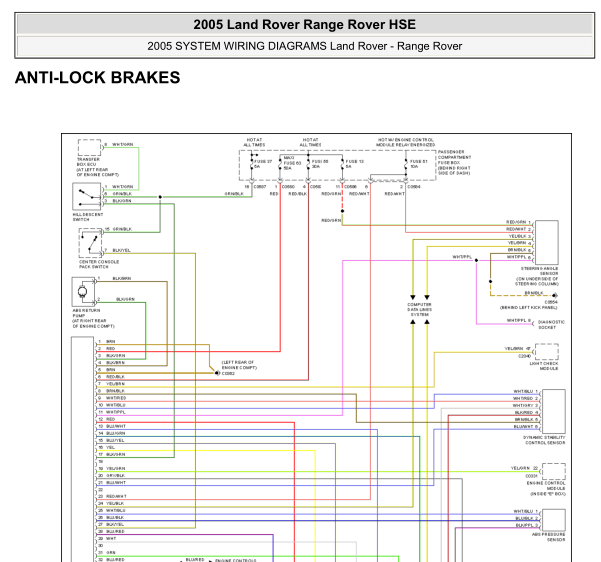Viewport: 601px width, 562px height.
Task: Click the 'FUSE 51 10A' label
Action: pyautogui.click(x=419, y=164)
